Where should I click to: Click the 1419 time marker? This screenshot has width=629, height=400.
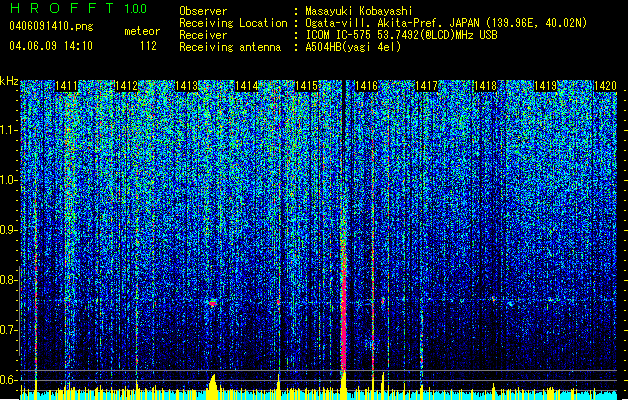[546, 86]
